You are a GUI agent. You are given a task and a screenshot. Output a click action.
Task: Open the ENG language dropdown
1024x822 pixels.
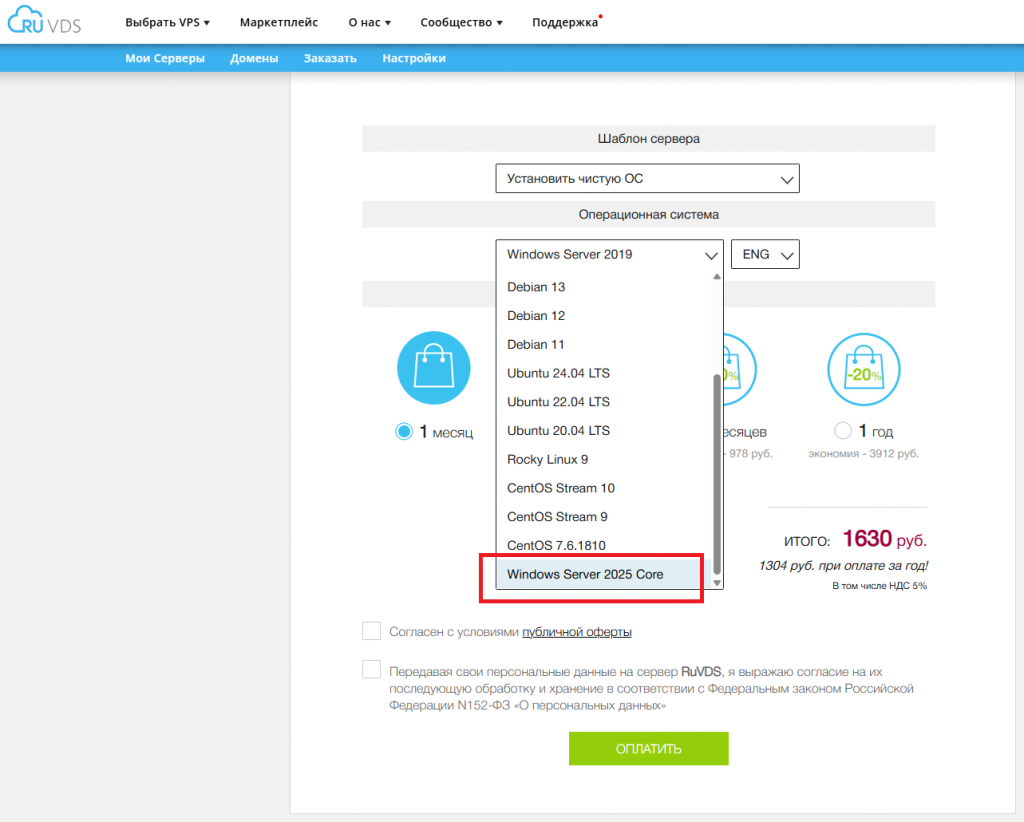click(x=765, y=255)
